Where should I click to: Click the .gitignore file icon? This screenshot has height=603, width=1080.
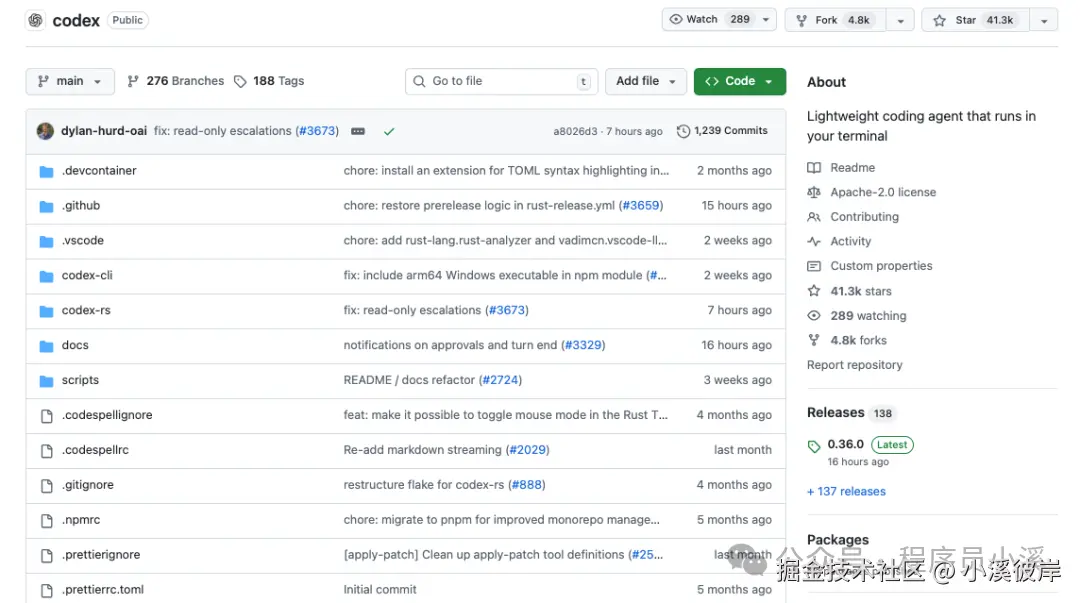tap(46, 486)
